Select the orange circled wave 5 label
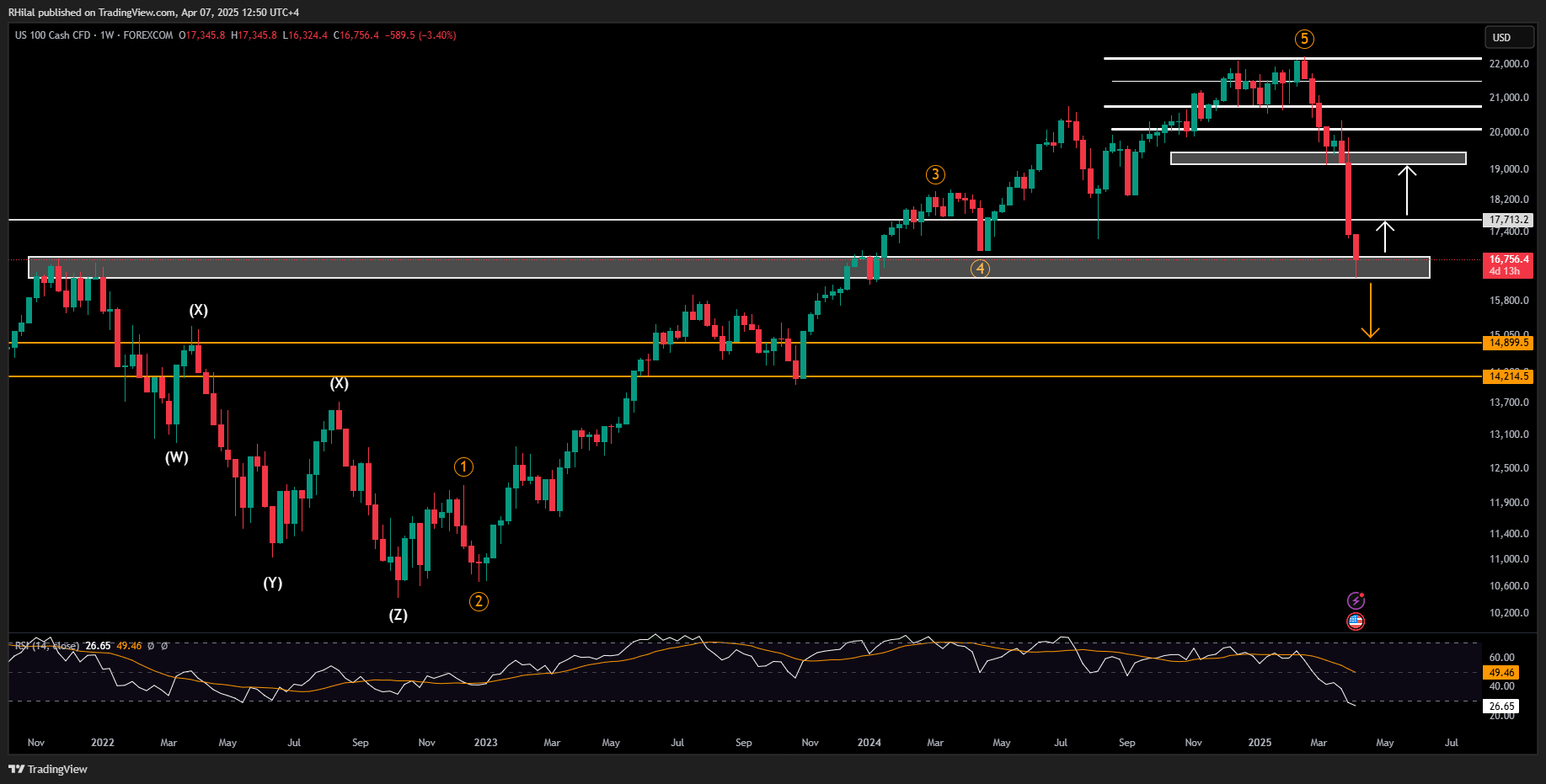1546x784 pixels. pyautogui.click(x=1304, y=39)
